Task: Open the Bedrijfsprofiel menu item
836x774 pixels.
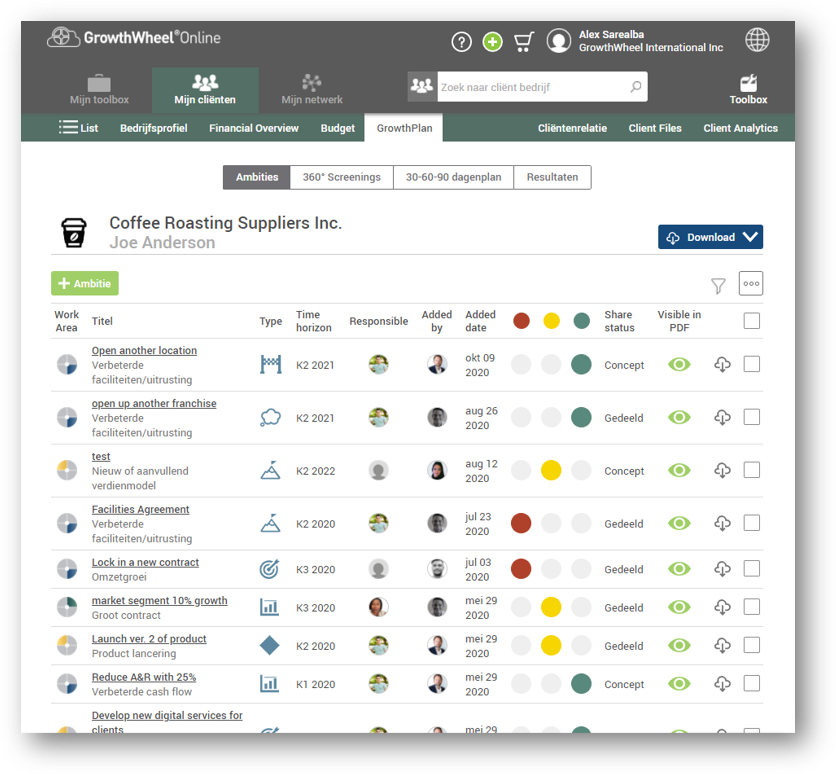Action: pyautogui.click(x=154, y=128)
